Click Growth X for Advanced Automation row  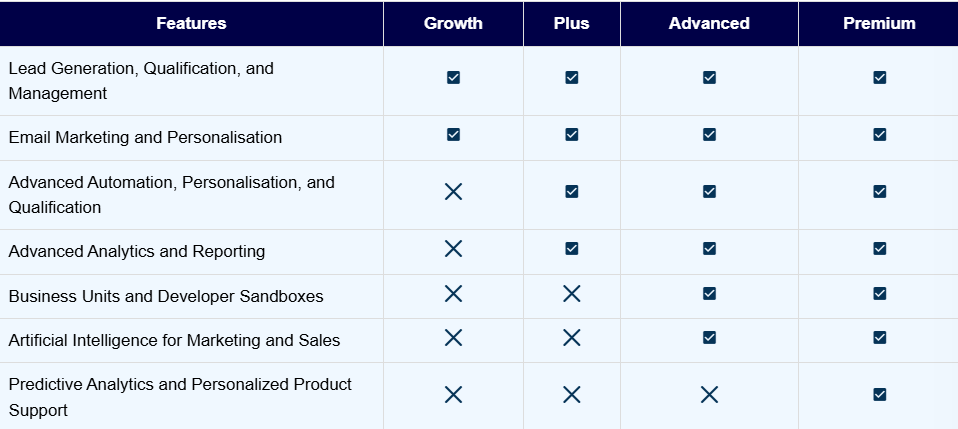[453, 191]
